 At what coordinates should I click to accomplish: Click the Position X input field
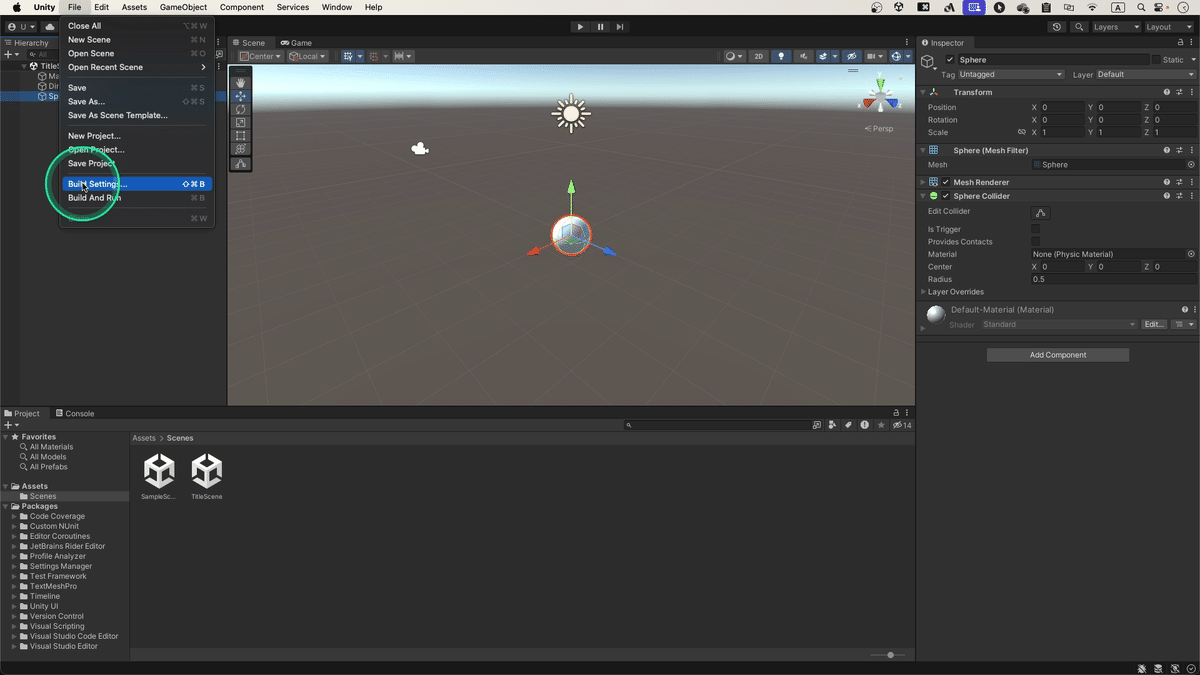[x=1063, y=107]
